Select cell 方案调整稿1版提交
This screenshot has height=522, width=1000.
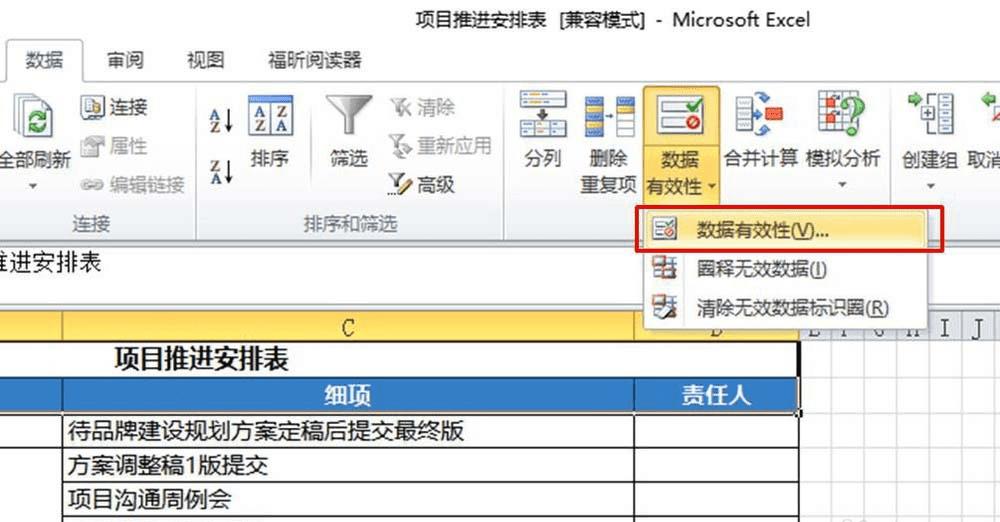[348, 465]
